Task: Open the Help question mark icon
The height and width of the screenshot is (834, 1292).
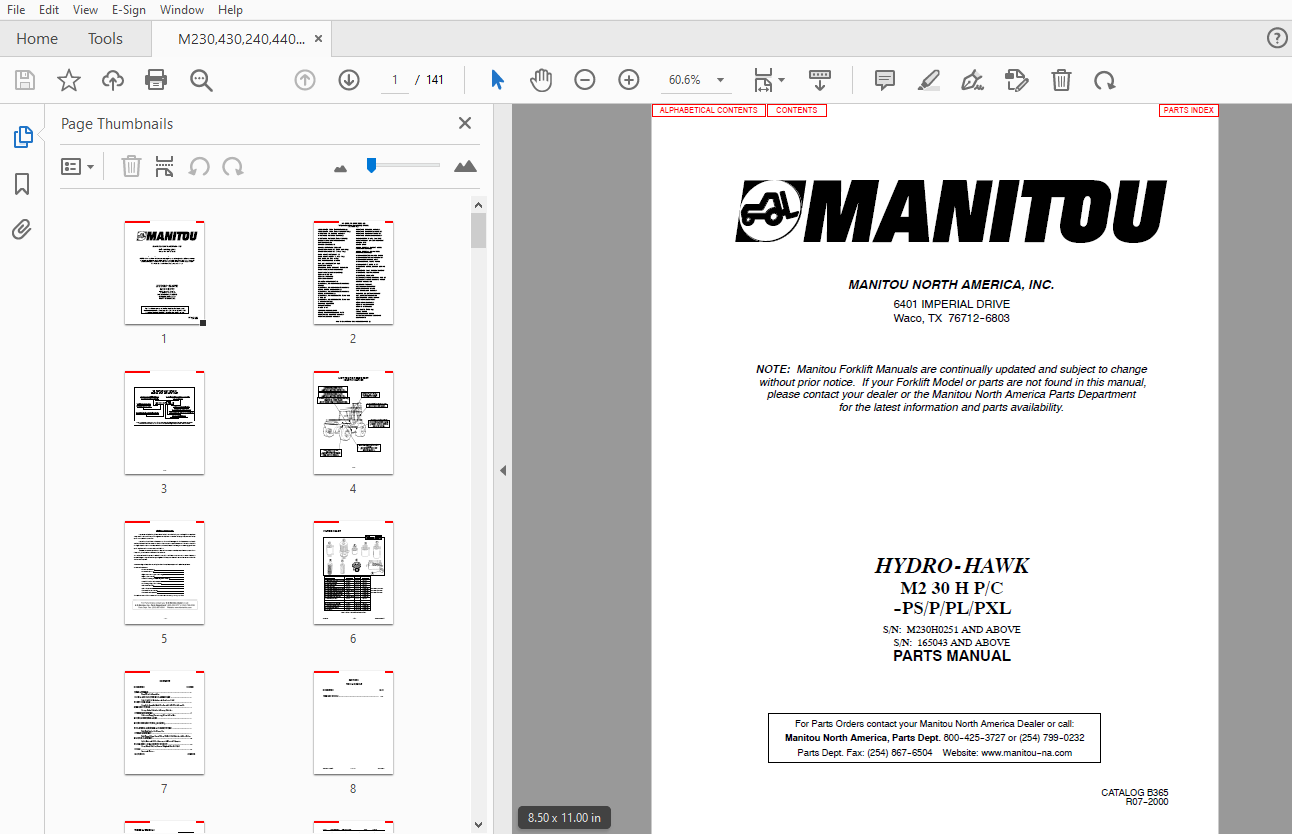Action: (x=1277, y=38)
